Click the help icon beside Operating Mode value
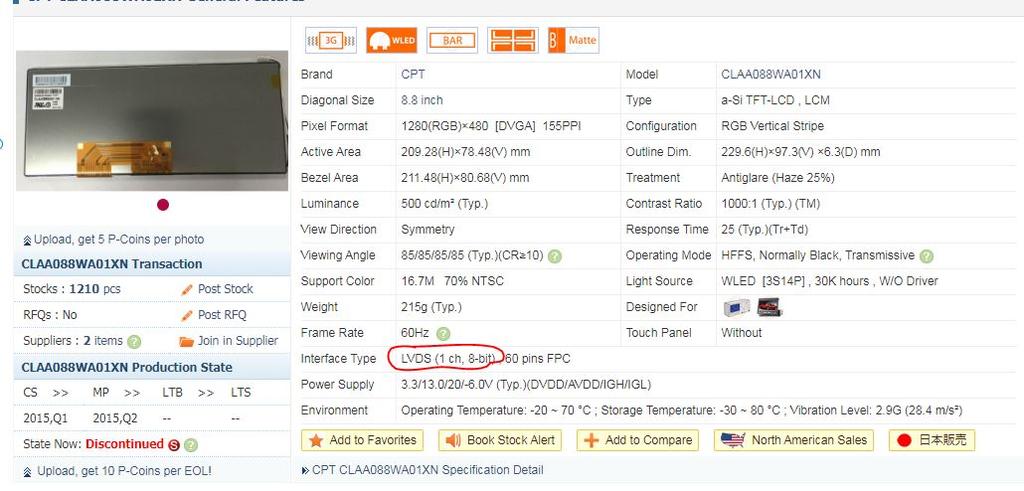Image resolution: width=1024 pixels, height=491 pixels. 926,256
